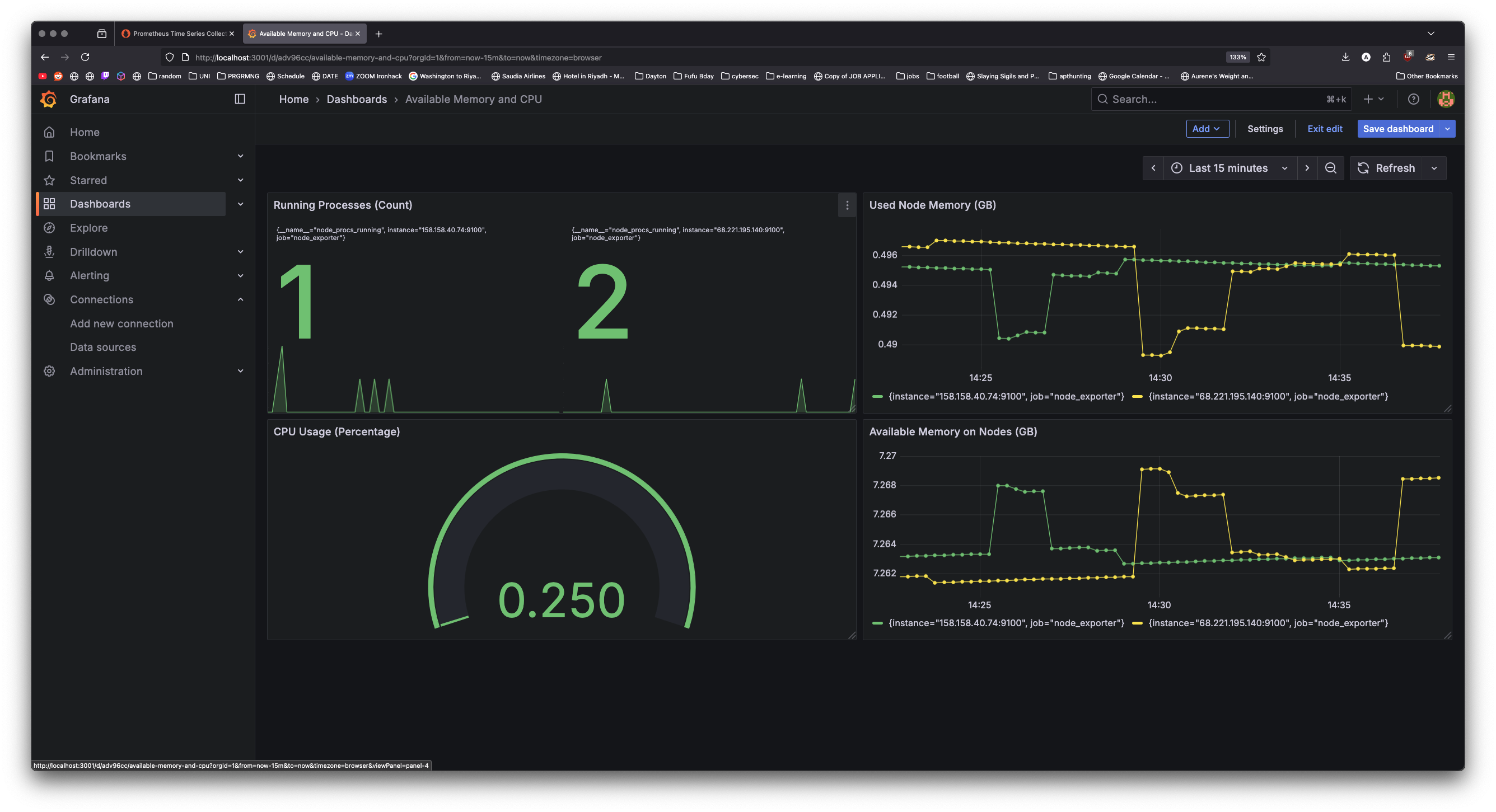Open the Save dashboard options arrow
The height and width of the screenshot is (812, 1496).
point(1448,129)
